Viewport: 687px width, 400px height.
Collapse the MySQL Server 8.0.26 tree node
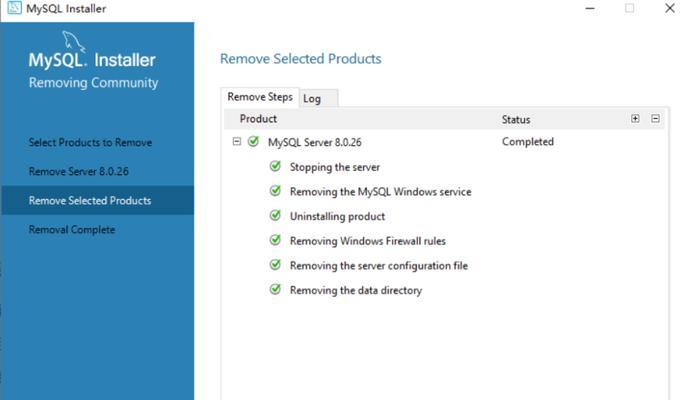[x=237, y=142]
